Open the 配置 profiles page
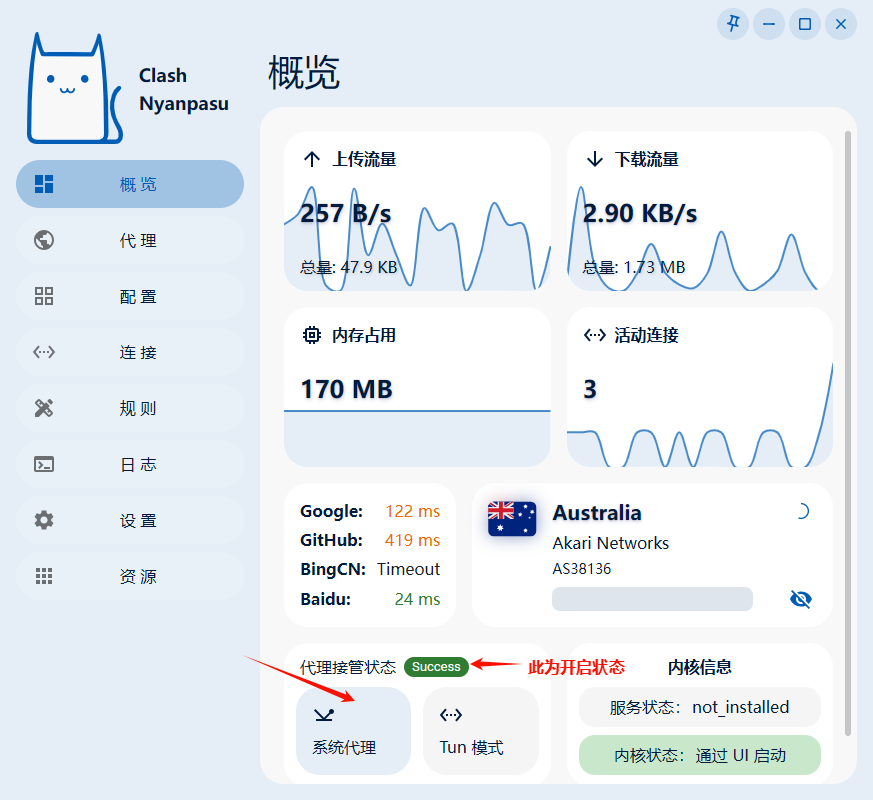The image size is (873, 800). (130, 296)
